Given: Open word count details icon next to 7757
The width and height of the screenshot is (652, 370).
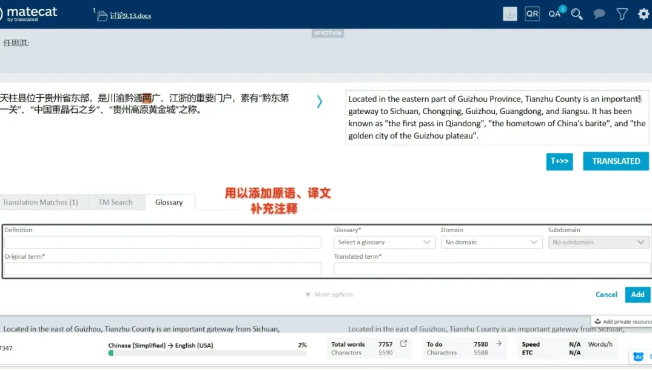Looking at the screenshot, I should coord(403,344).
